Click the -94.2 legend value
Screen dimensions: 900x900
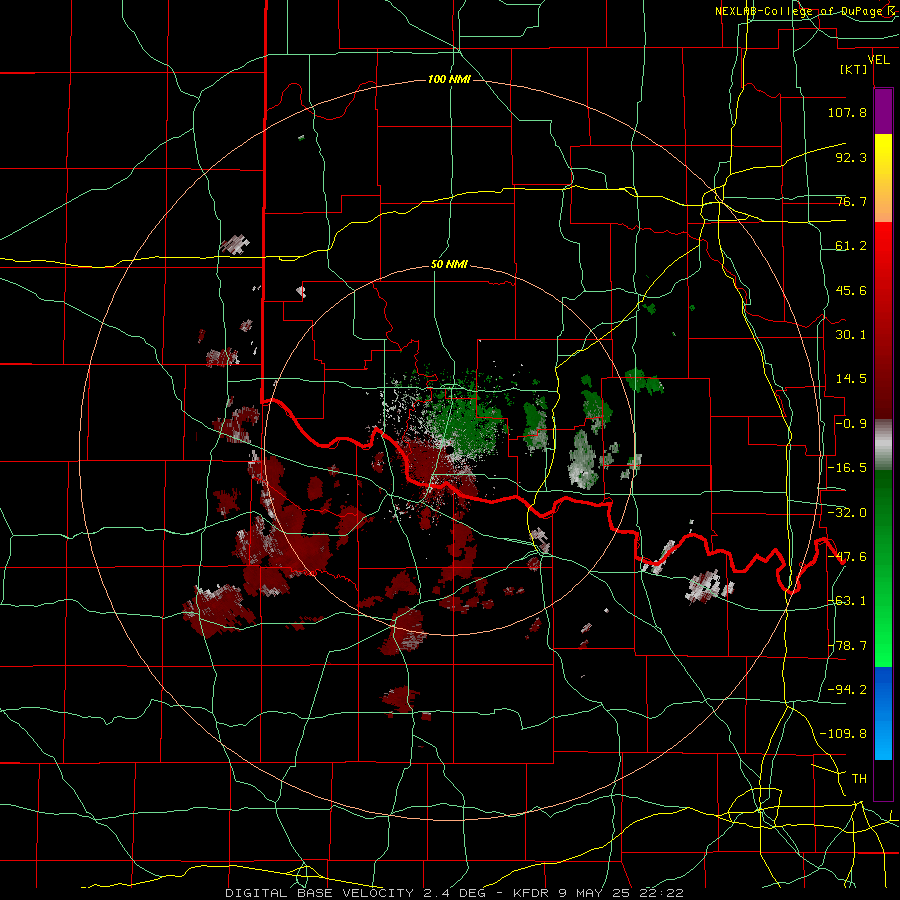click(847, 690)
